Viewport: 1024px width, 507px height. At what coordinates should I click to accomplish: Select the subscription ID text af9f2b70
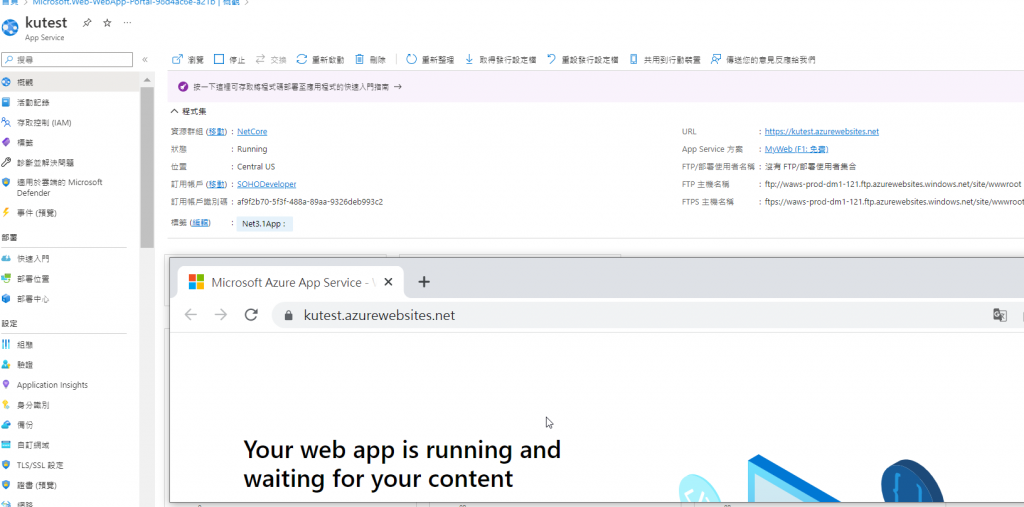(x=310, y=202)
